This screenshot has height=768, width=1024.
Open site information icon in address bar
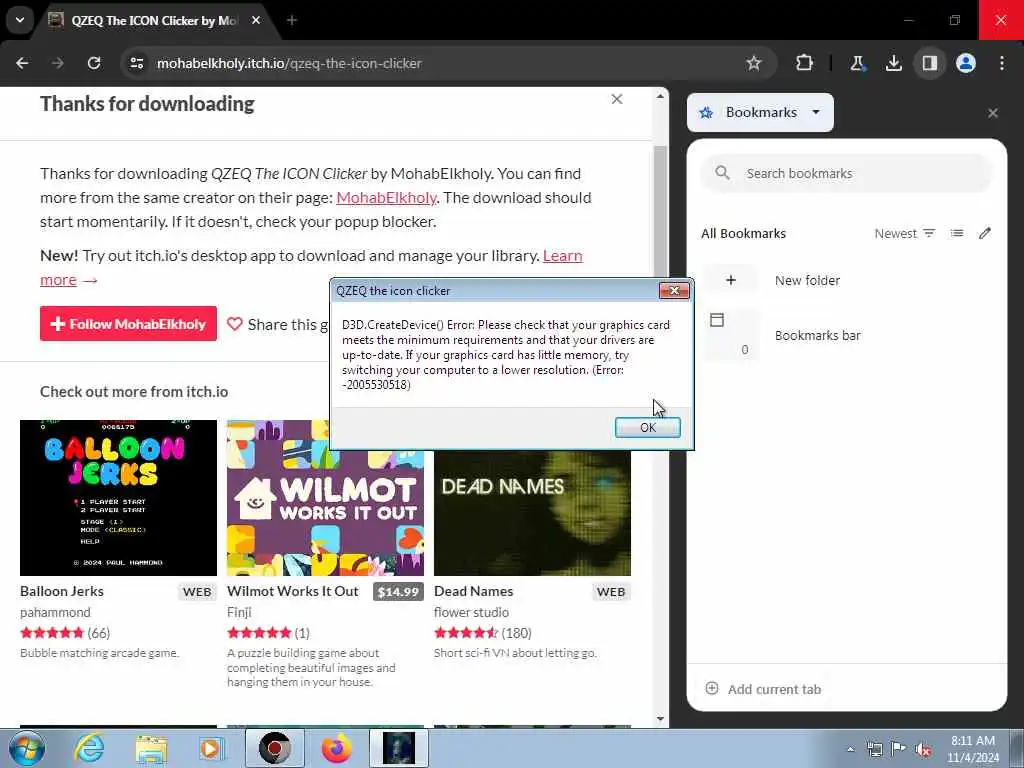136,63
